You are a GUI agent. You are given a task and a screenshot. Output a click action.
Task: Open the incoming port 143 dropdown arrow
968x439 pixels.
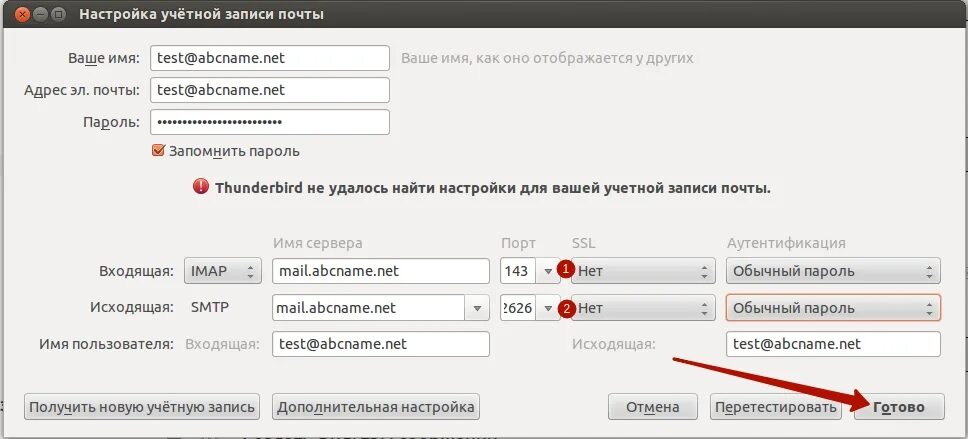pyautogui.click(x=548, y=271)
